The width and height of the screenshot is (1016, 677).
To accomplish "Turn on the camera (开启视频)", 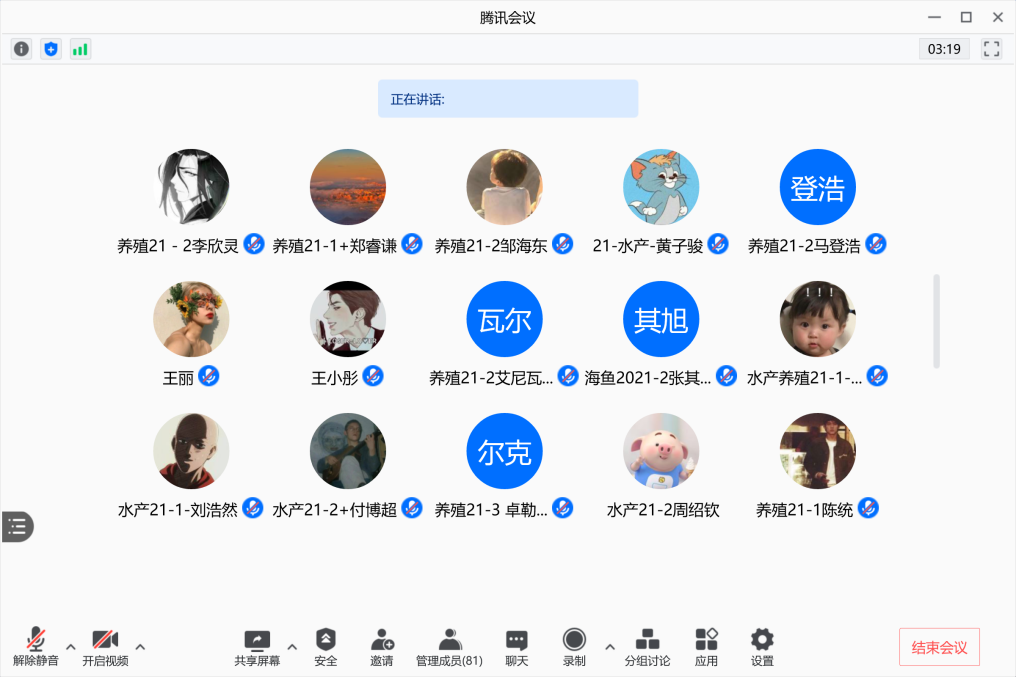I will (x=105, y=647).
